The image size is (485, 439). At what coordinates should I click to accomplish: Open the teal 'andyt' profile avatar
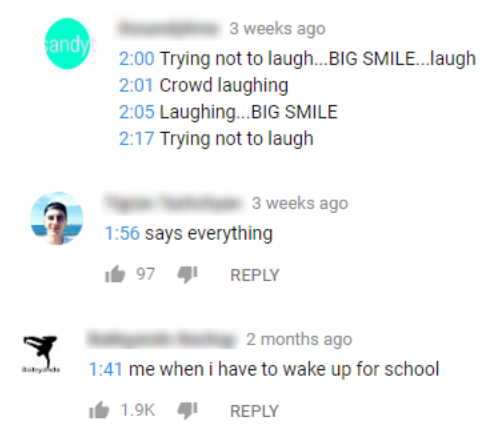pos(68,44)
